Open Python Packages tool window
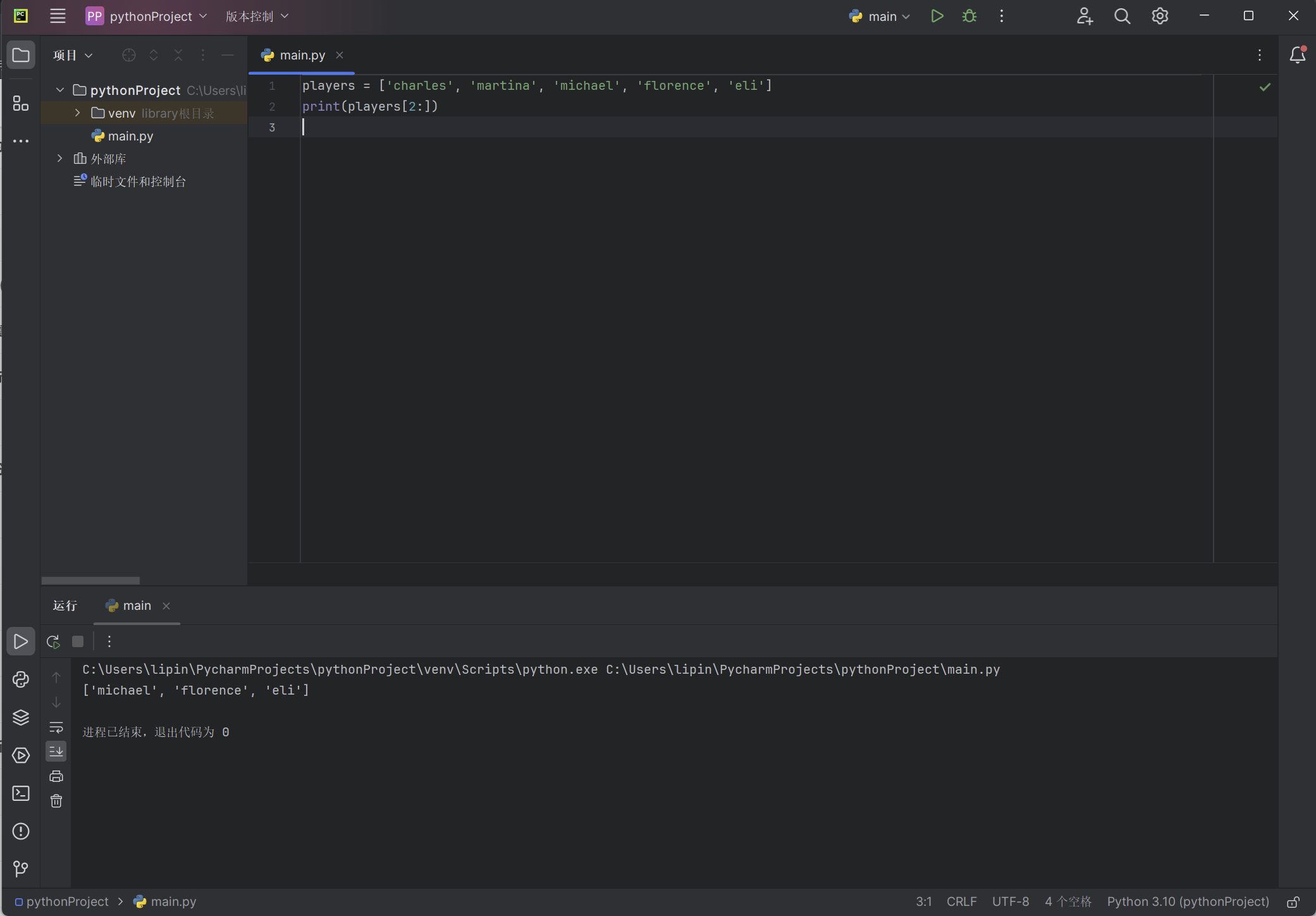 point(21,717)
